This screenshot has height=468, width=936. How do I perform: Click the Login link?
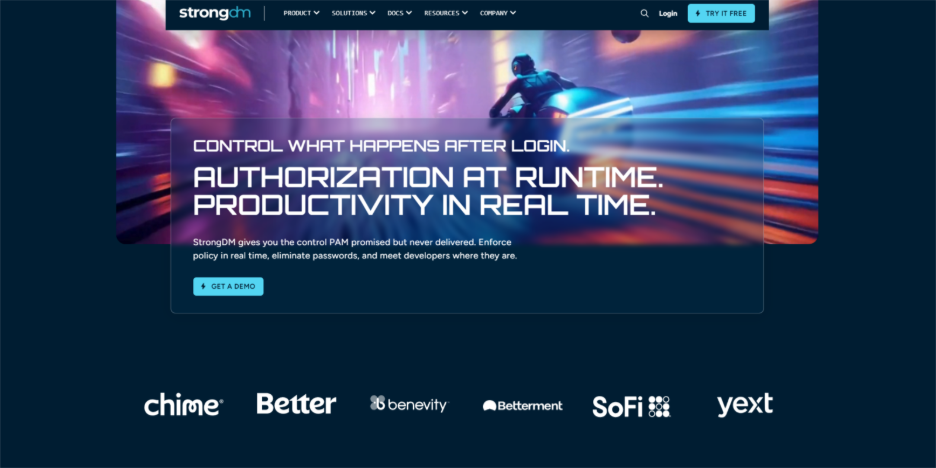point(668,13)
